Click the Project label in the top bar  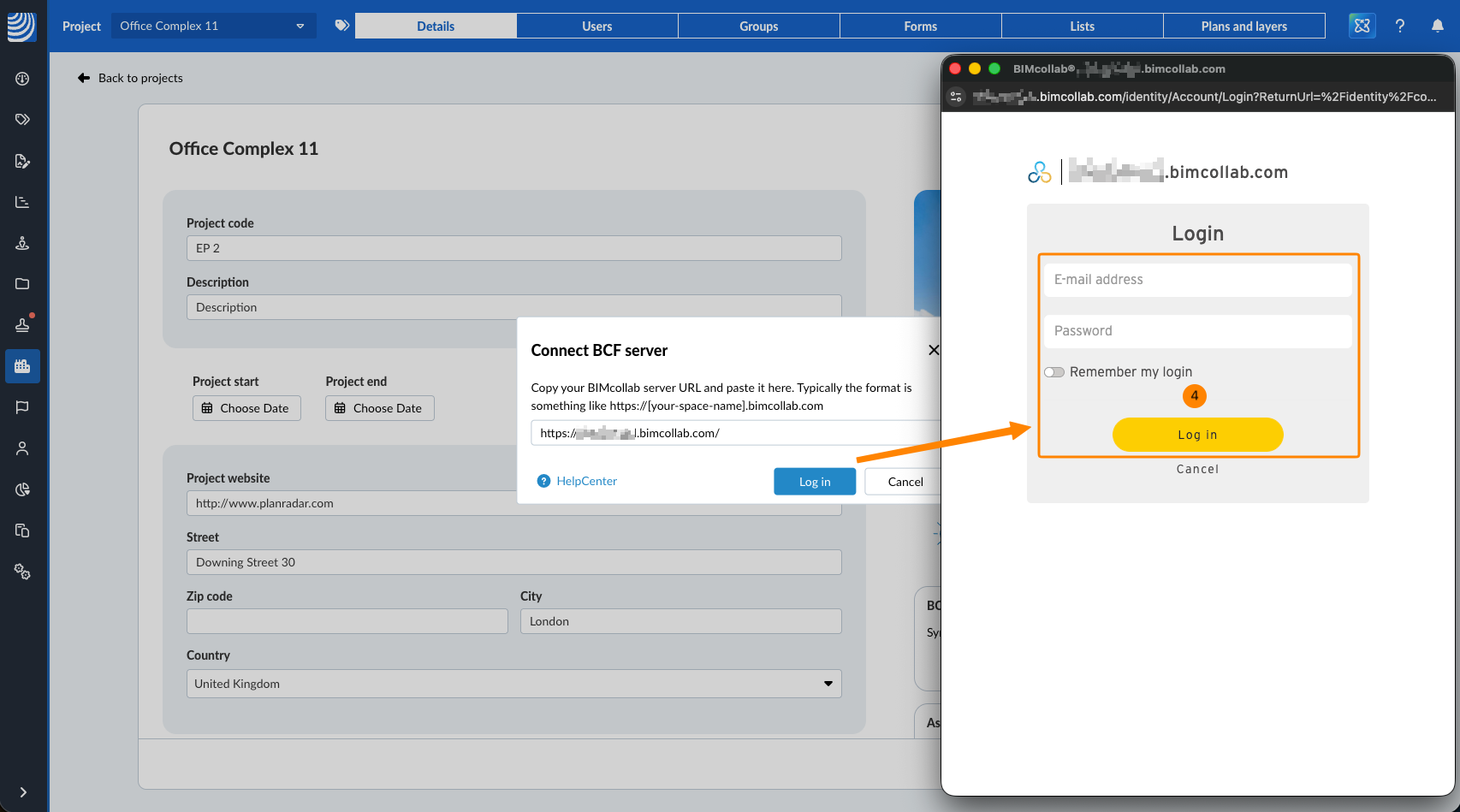tap(81, 26)
